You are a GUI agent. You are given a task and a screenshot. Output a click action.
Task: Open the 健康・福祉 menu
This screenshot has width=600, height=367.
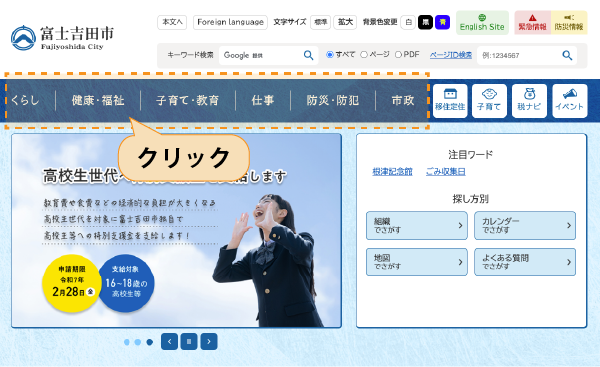point(98,100)
